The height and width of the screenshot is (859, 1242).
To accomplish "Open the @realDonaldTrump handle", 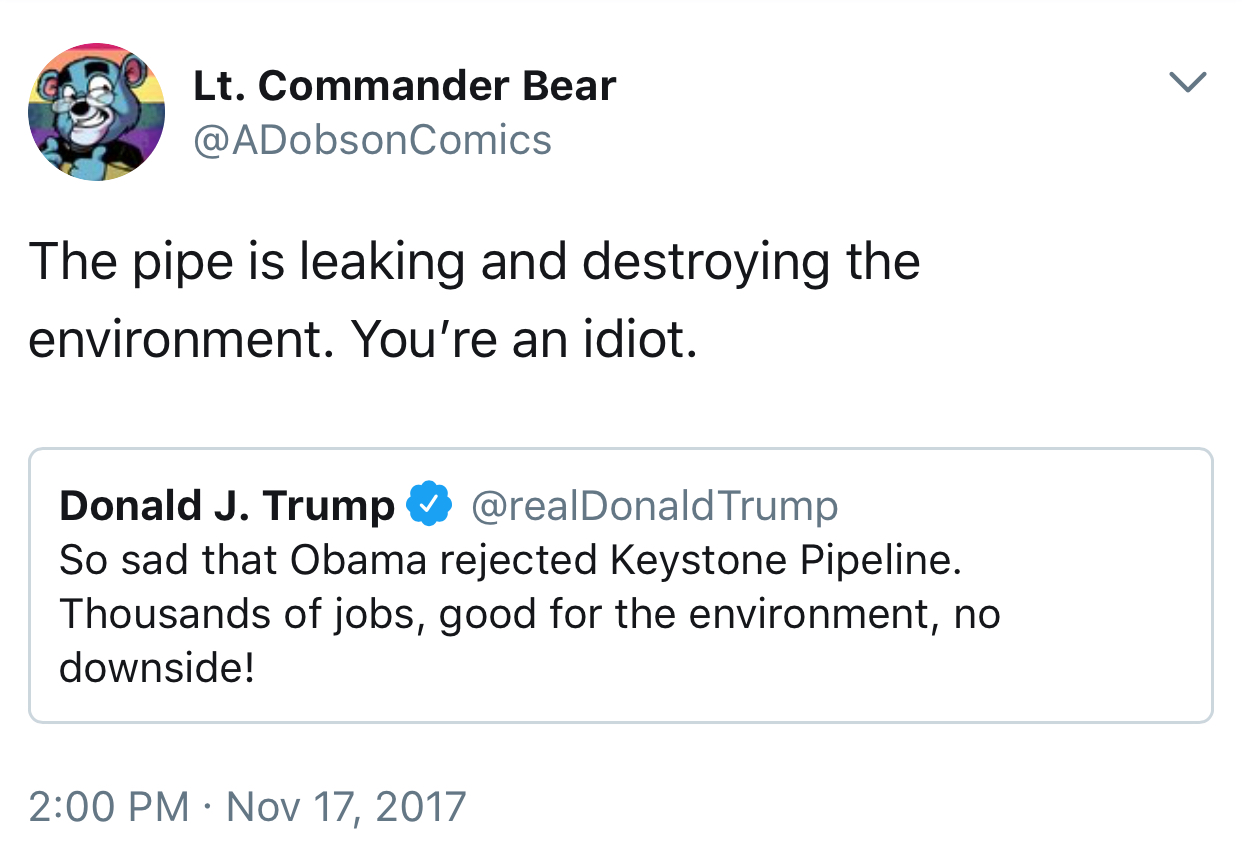I will coord(653,506).
